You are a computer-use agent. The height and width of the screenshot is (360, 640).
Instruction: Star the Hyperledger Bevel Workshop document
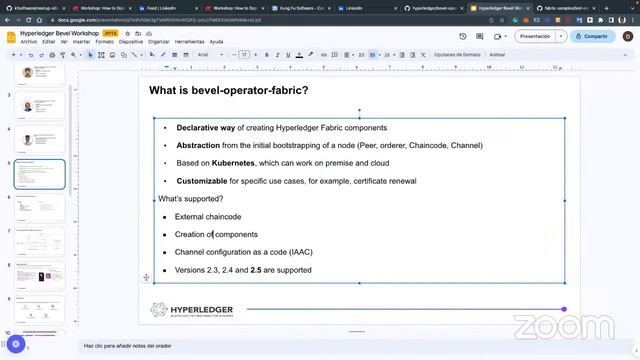(x=127, y=33)
